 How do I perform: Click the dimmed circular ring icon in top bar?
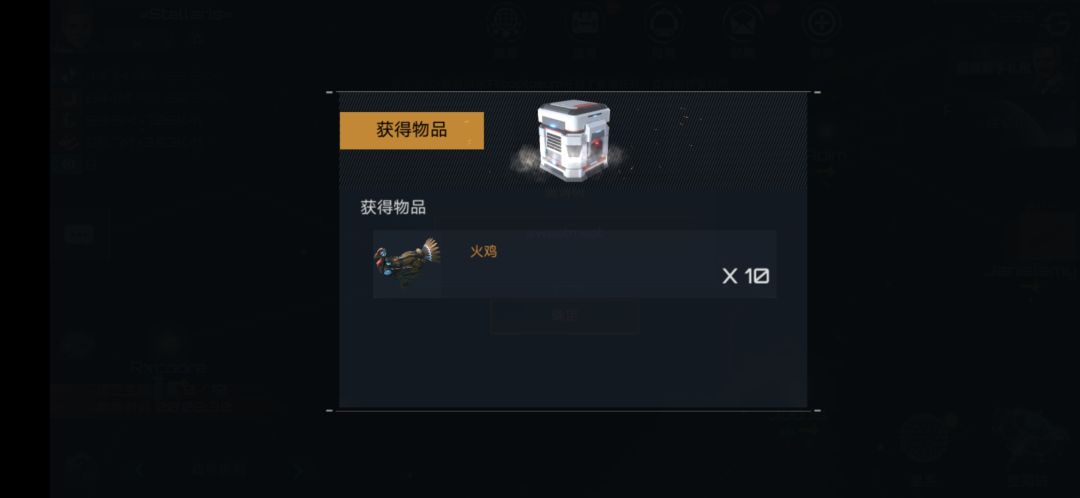click(664, 23)
